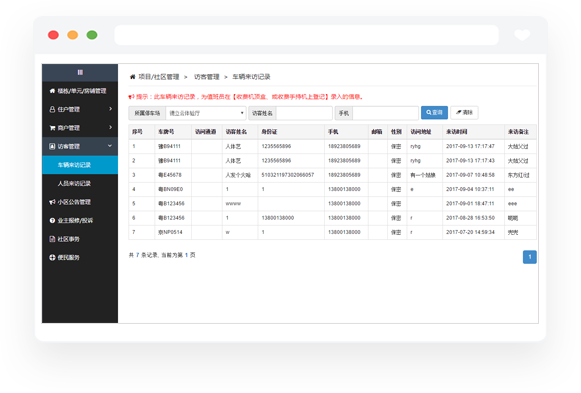Open the 所属停车场 parking lot dropdown
581x393 pixels.
pos(206,113)
